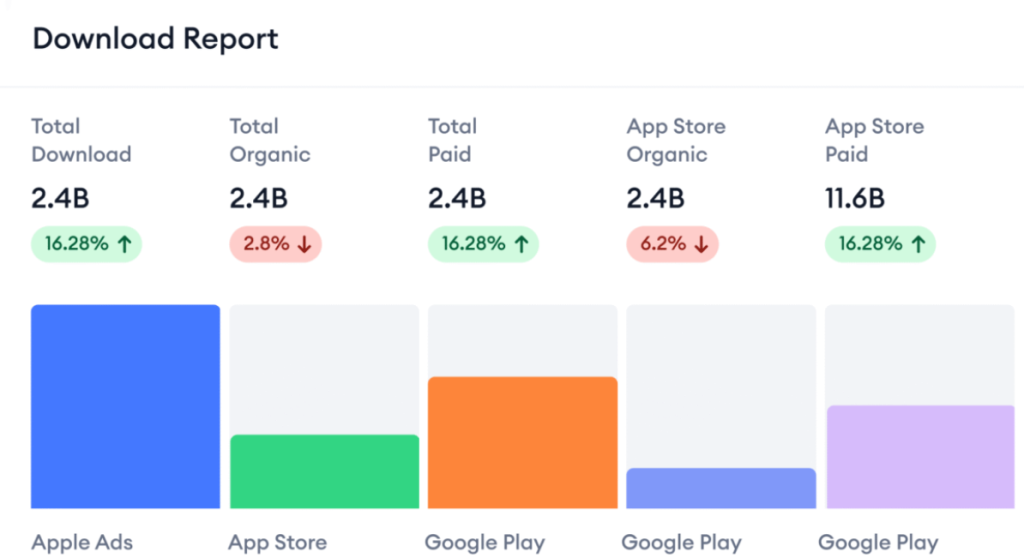The width and height of the screenshot is (1024, 558).
Task: Click the red 2.8% decrease badge
Action: (x=276, y=245)
